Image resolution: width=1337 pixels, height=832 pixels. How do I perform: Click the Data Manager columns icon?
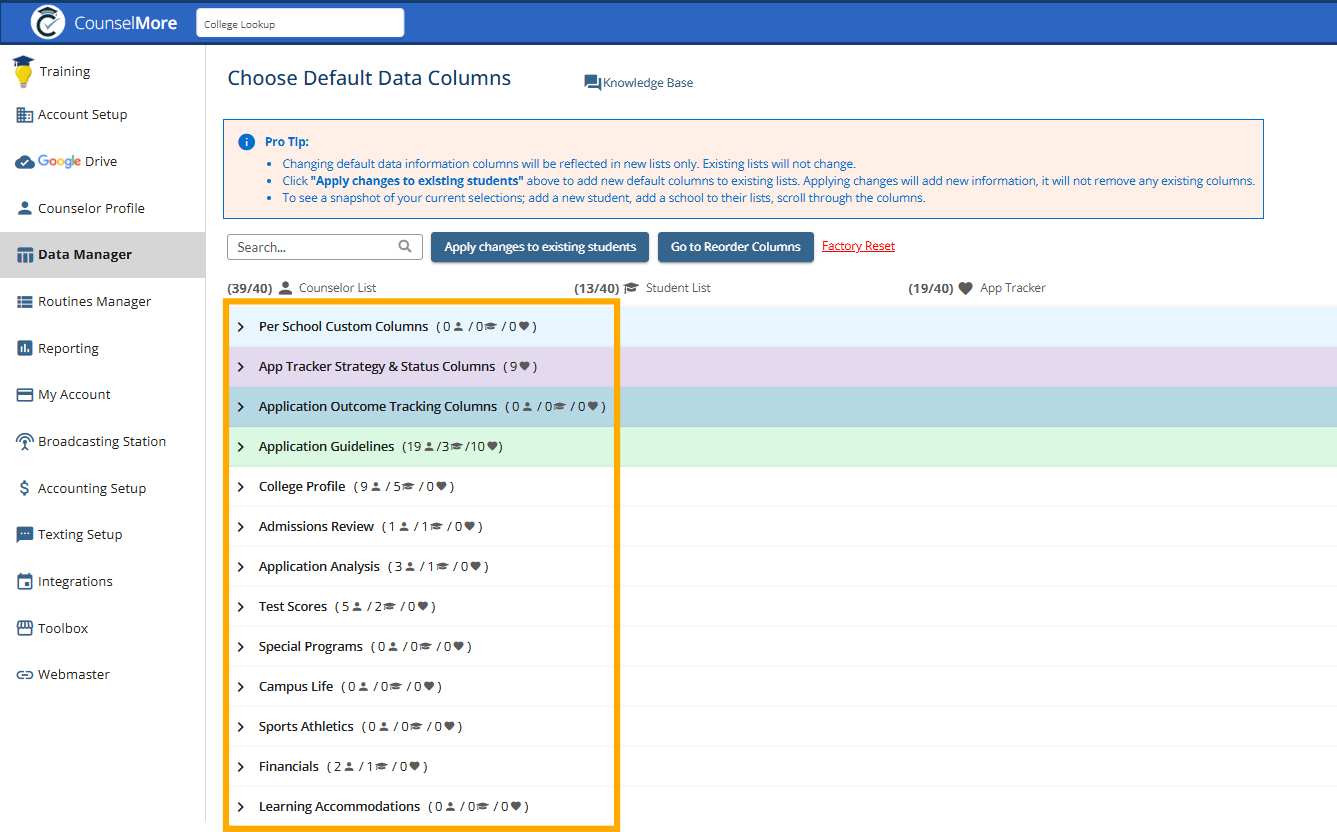click(x=25, y=255)
